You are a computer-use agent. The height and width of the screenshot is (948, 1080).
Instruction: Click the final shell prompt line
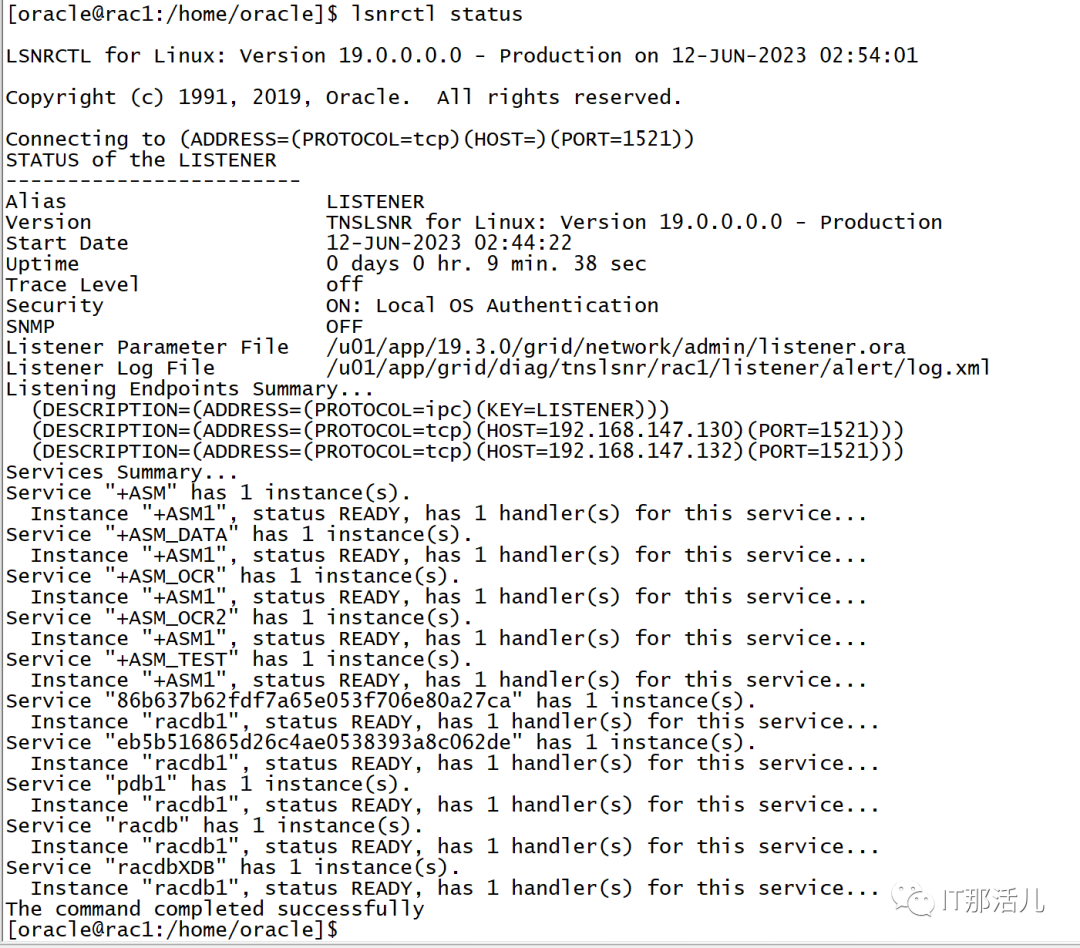pyautogui.click(x=172, y=930)
